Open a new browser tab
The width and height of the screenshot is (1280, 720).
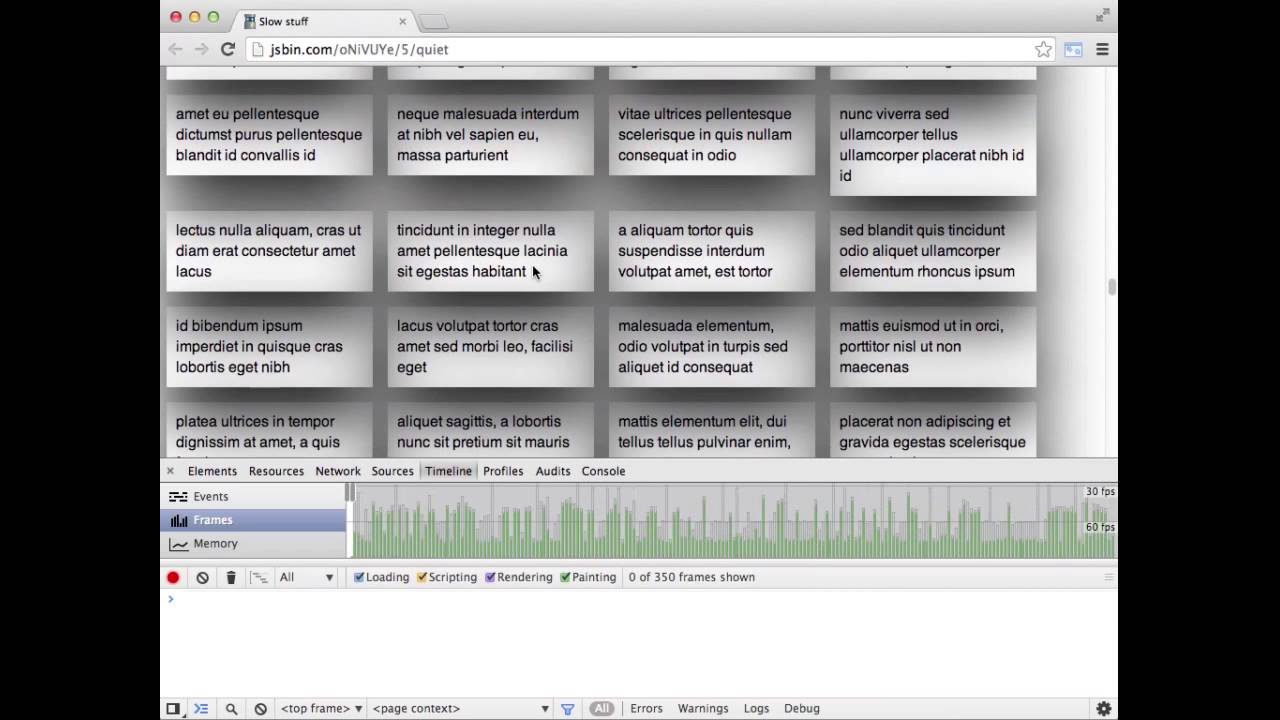click(433, 21)
